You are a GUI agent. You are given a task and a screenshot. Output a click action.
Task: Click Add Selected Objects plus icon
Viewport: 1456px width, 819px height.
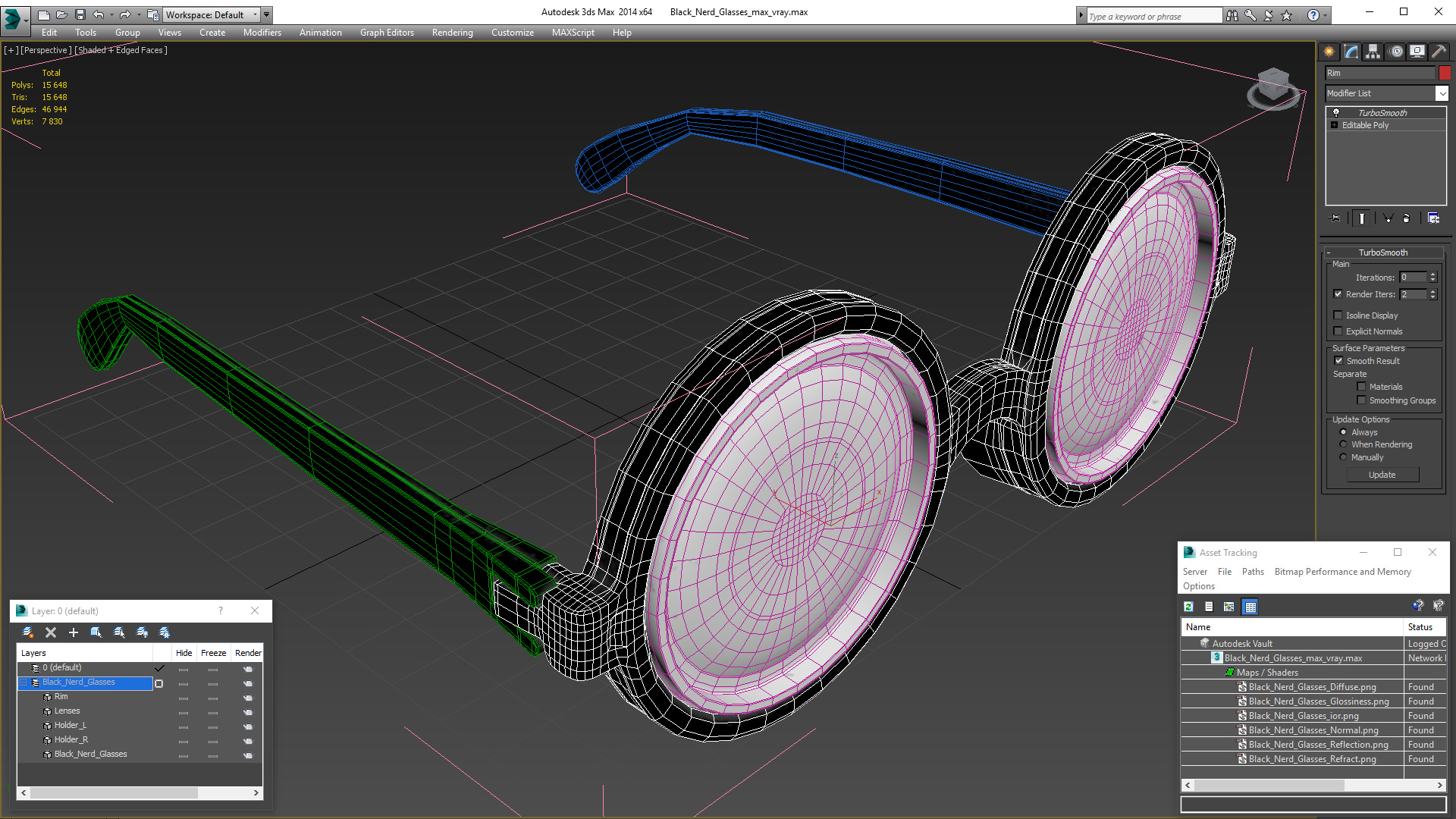point(74,632)
